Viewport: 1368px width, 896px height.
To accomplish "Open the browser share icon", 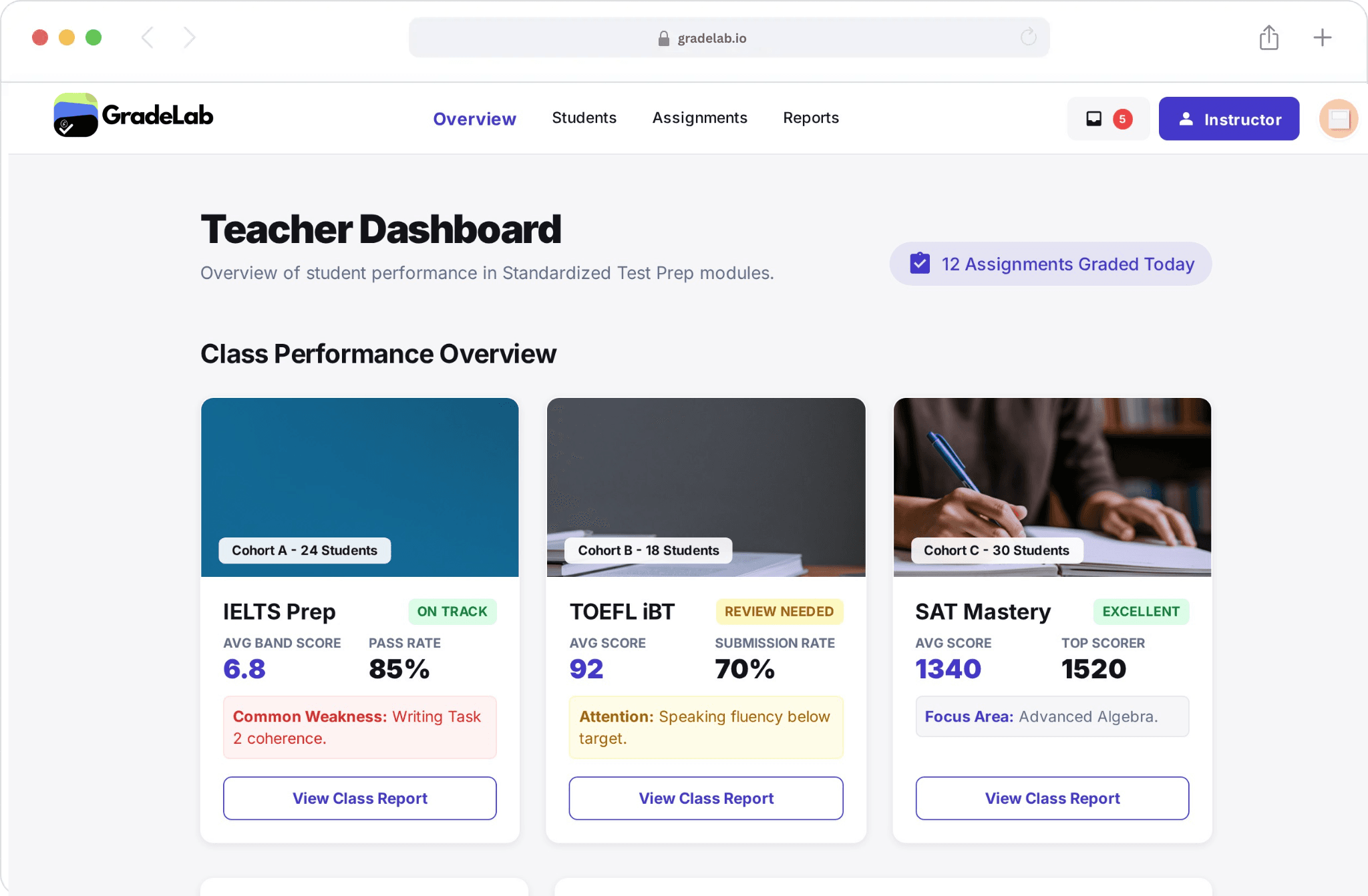I will click(x=1269, y=37).
